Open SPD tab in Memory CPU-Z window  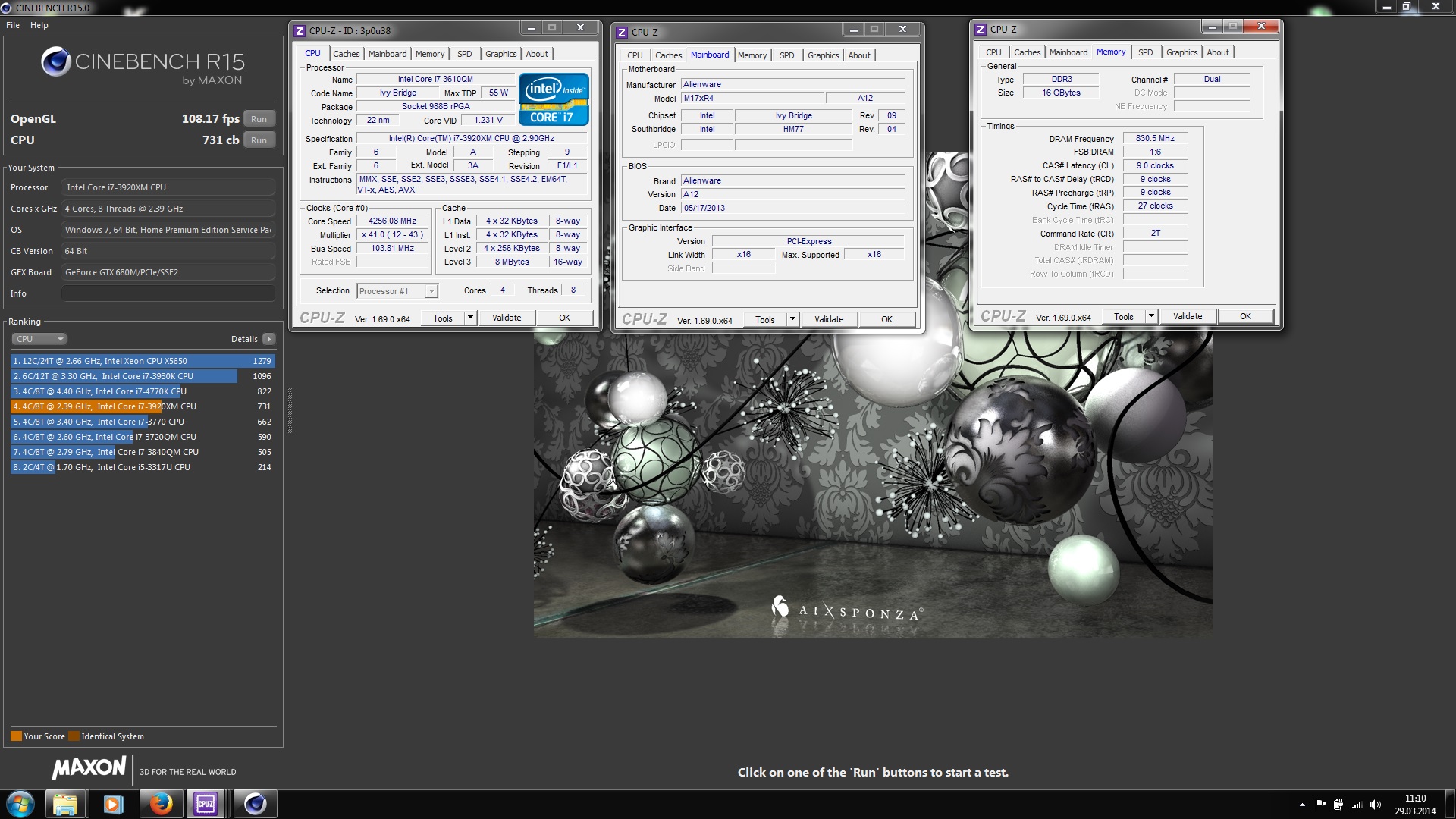1146,52
